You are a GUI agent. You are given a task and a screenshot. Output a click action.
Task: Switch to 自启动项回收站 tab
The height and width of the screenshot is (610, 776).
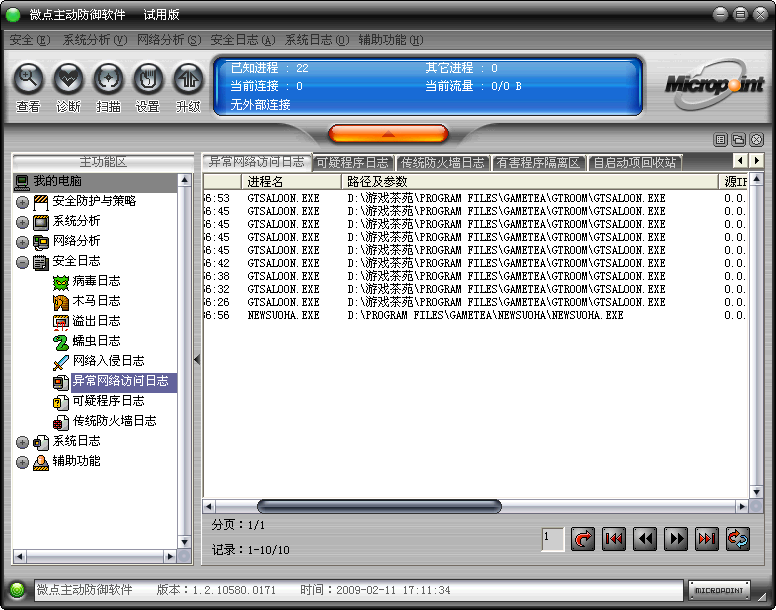[x=634, y=163]
